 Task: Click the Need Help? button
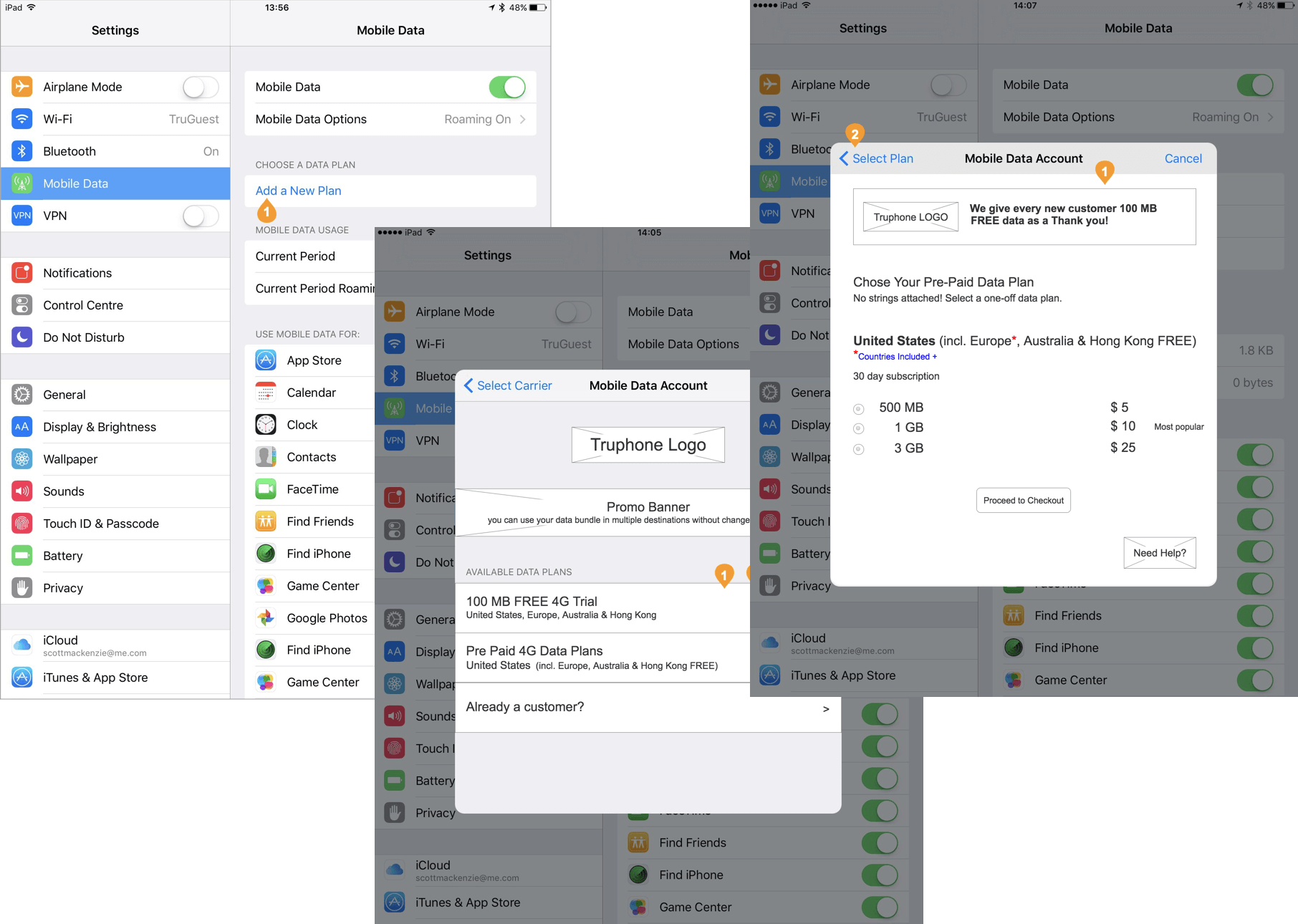tap(1159, 552)
